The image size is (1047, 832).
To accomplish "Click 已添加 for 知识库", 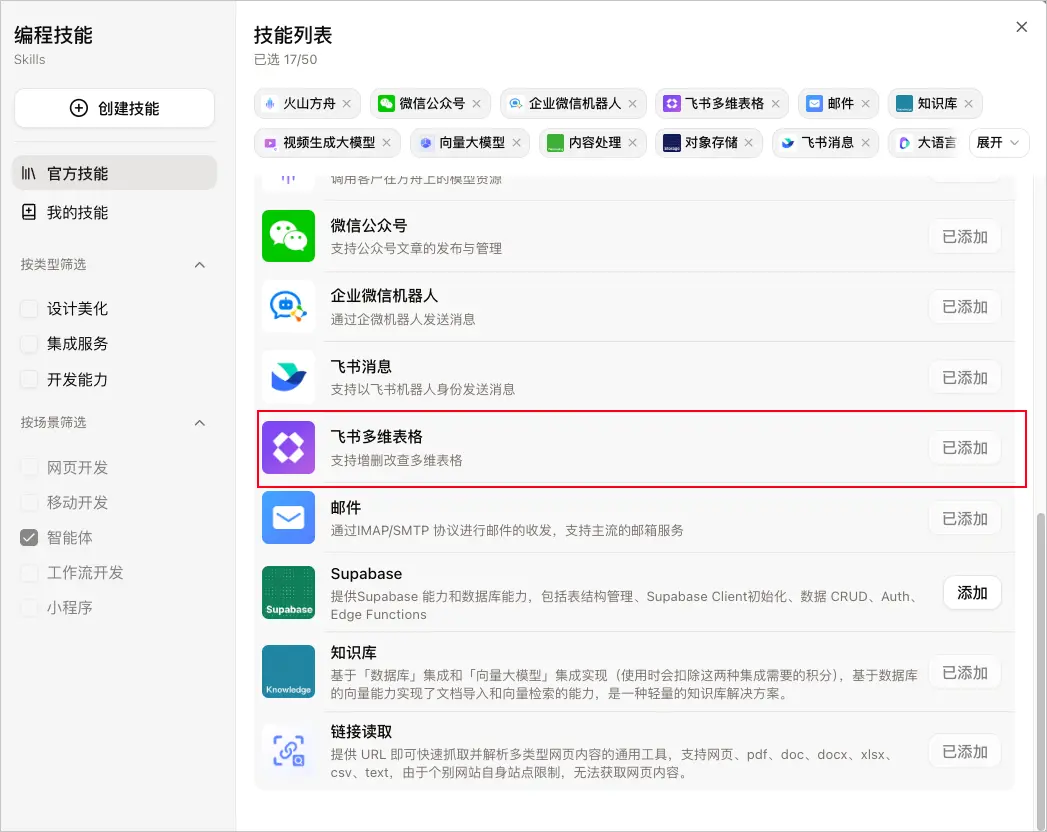I will click(x=965, y=672).
